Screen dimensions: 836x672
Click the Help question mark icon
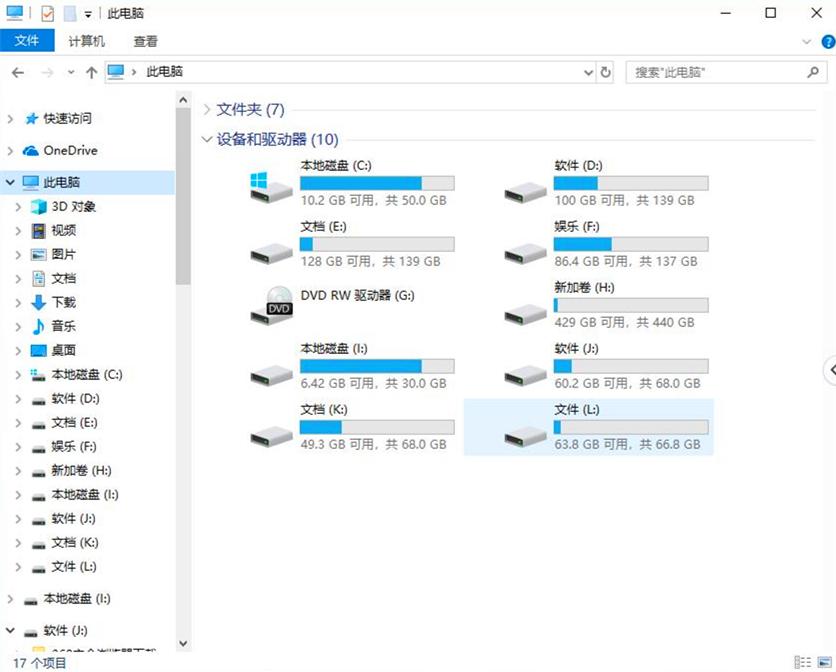(829, 41)
